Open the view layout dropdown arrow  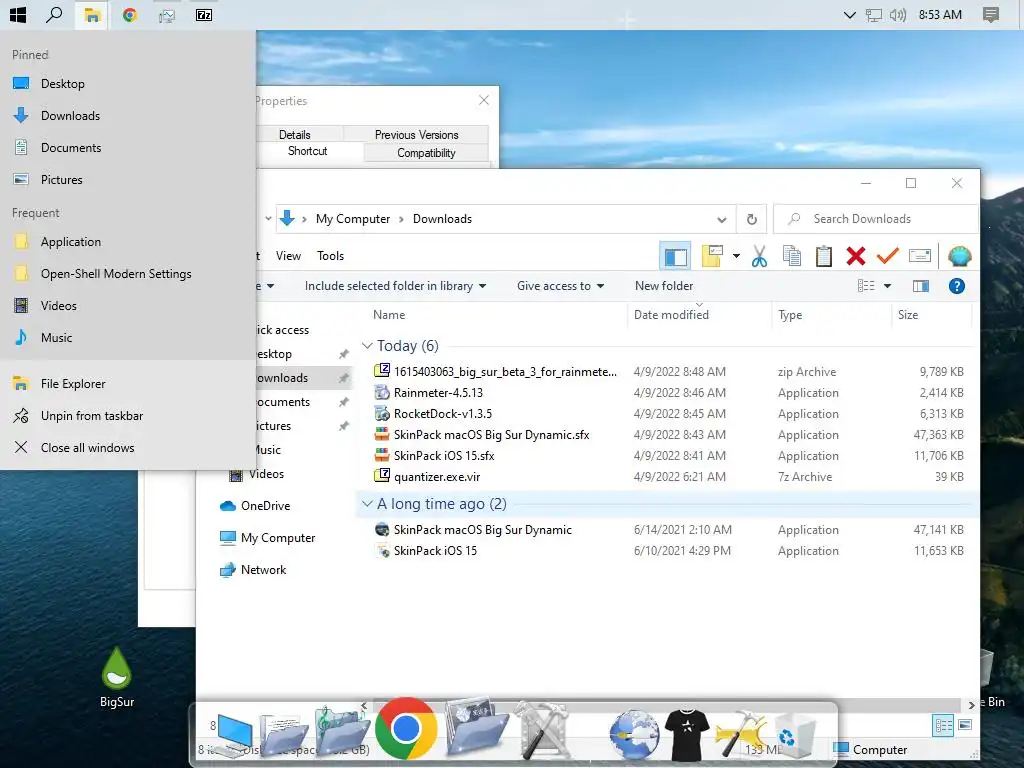pyautogui.click(x=888, y=286)
